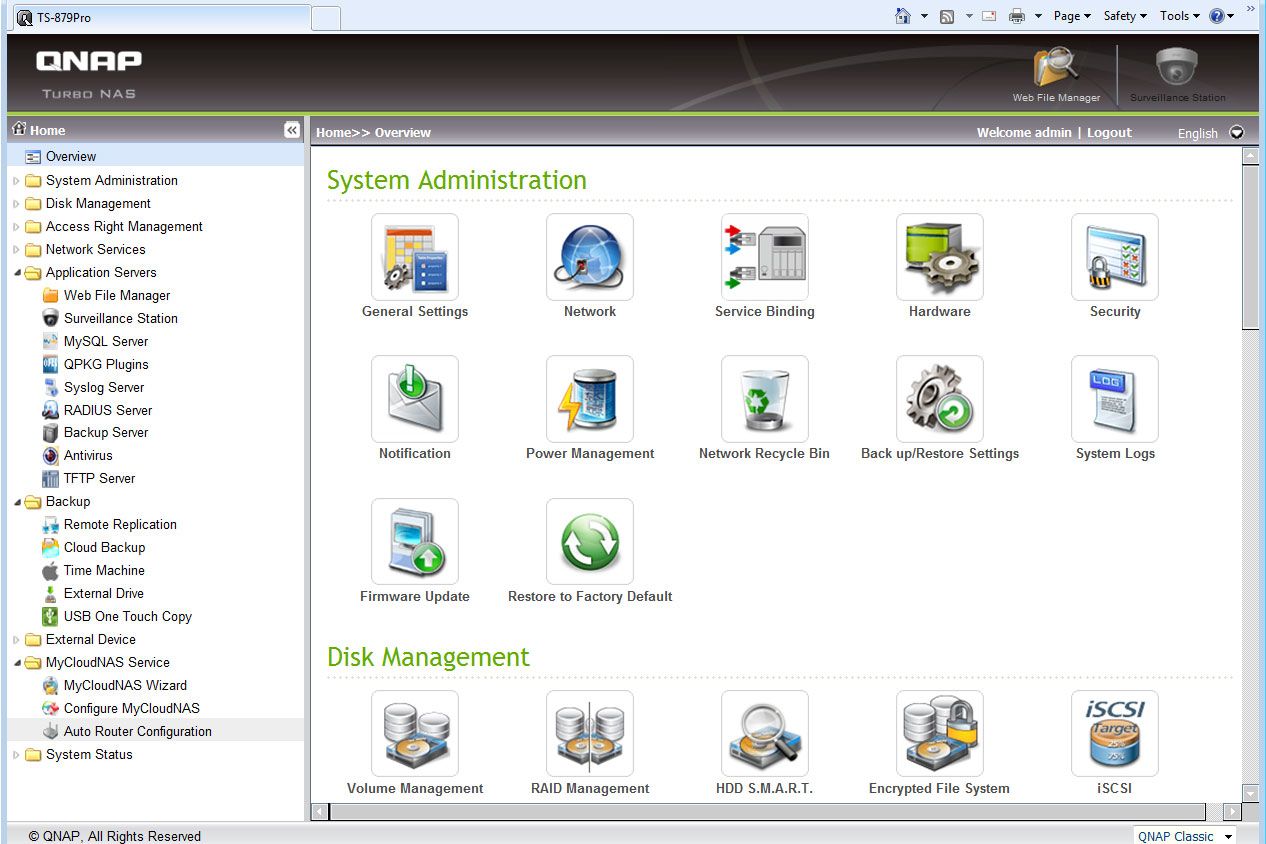Click the browser Read Mail icon

989,16
